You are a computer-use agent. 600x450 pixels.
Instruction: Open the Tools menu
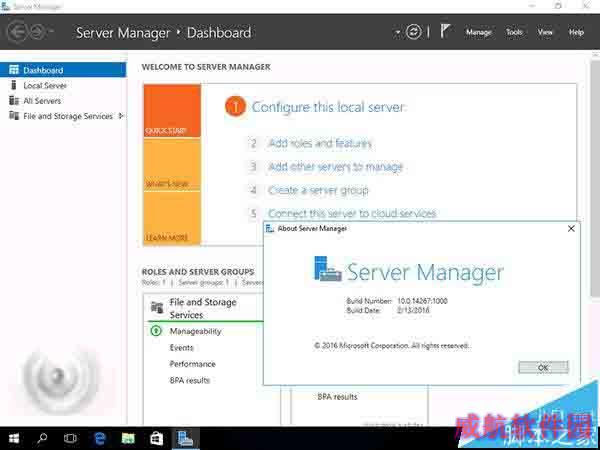coord(514,32)
